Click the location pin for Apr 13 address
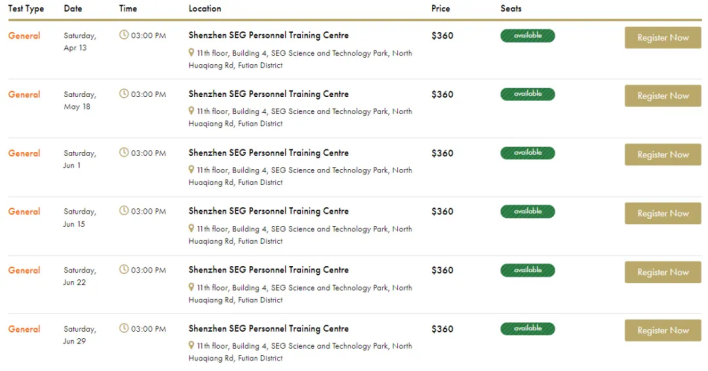708x371 pixels. coord(191,53)
